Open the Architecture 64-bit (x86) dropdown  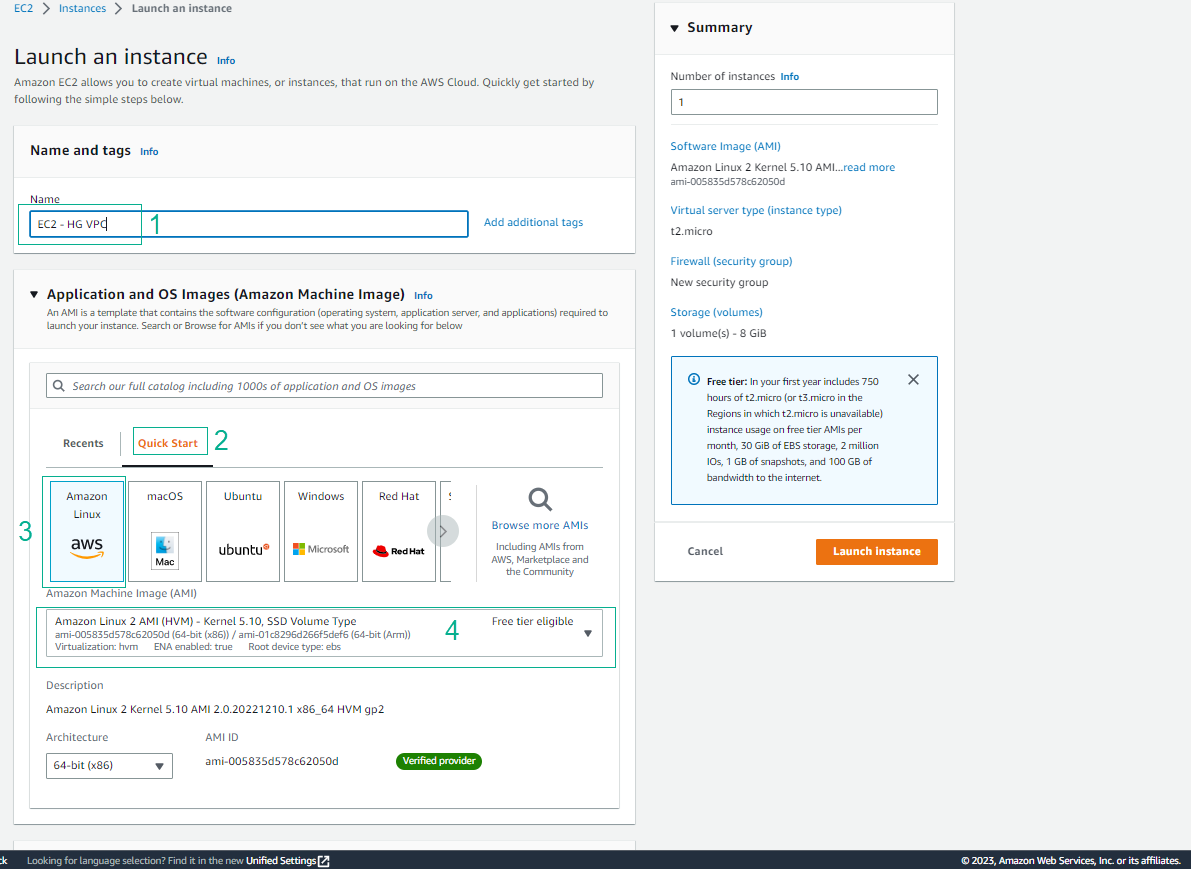pos(109,766)
